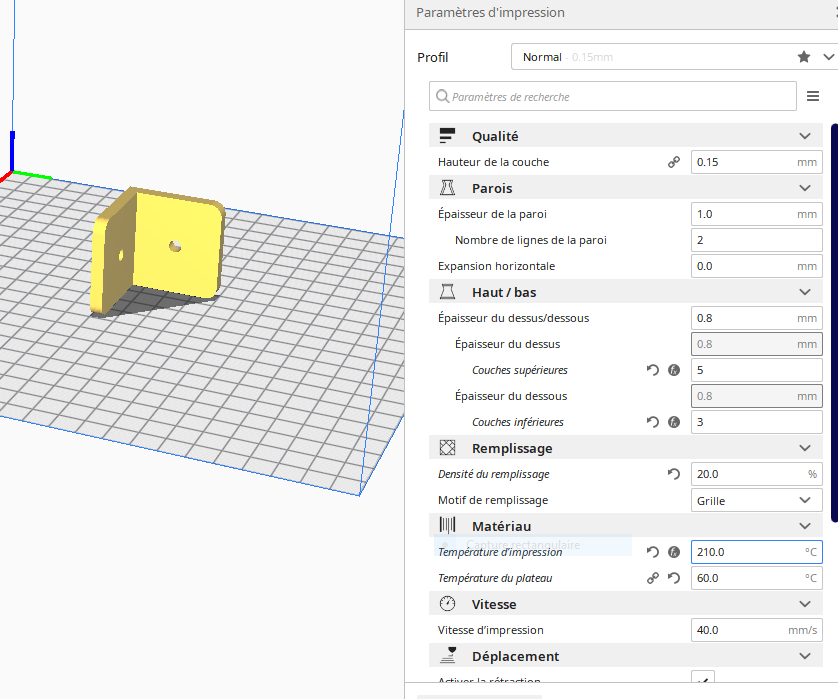Click the settings panel vertical scrollbar
Image resolution: width=838 pixels, height=699 pixels.
tap(834, 320)
